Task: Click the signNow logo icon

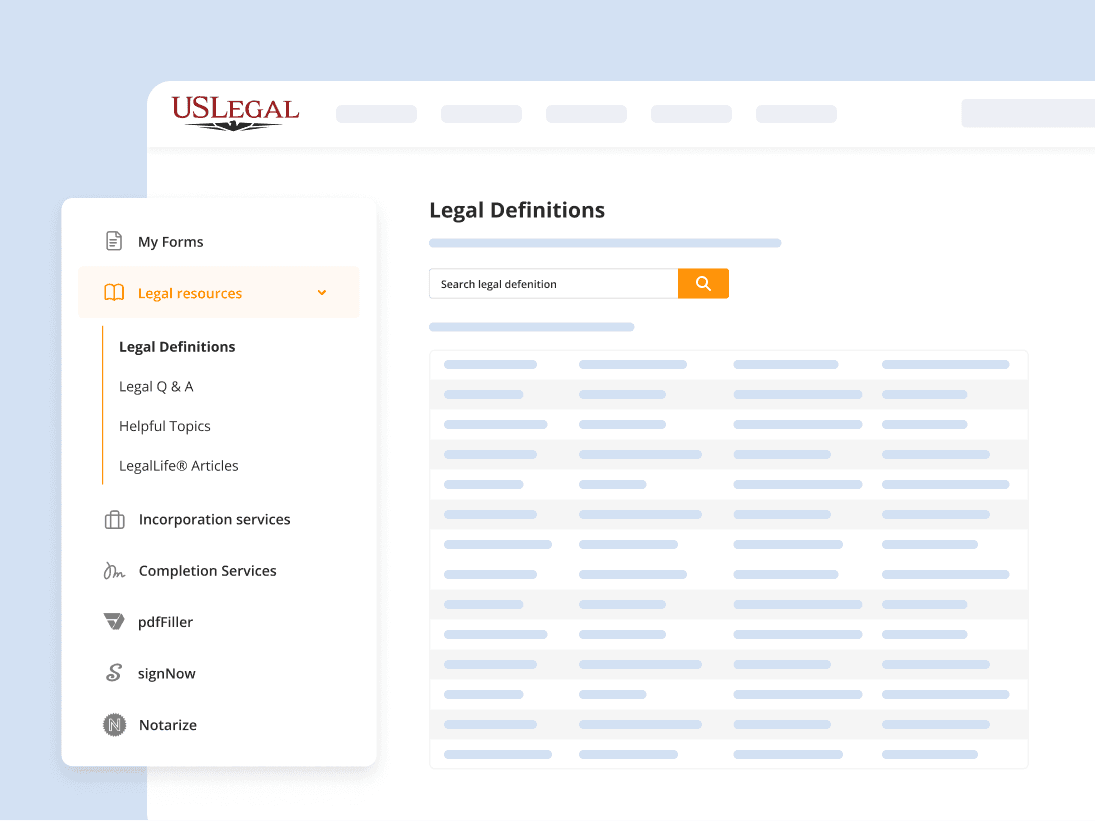Action: [114, 673]
